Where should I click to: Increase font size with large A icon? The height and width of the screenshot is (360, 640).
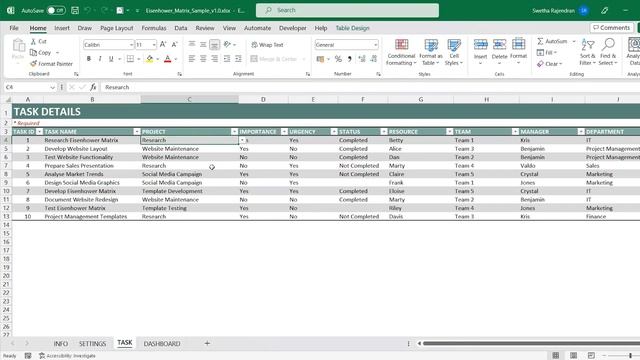163,44
